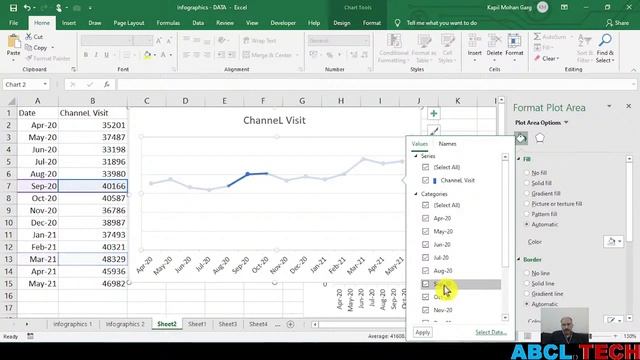The height and width of the screenshot is (360, 640).
Task: Uncheck the Apr-20 category checkbox
Action: (425, 218)
